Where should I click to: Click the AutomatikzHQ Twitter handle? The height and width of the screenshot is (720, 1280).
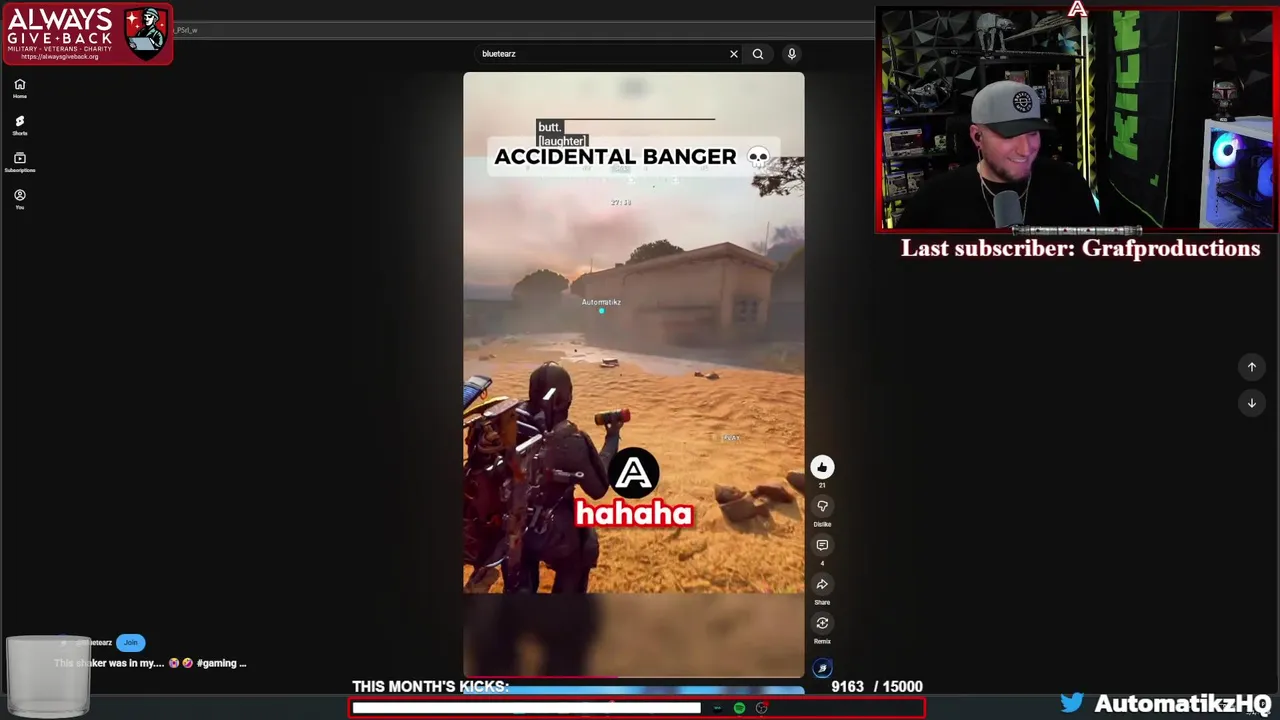tap(1182, 703)
